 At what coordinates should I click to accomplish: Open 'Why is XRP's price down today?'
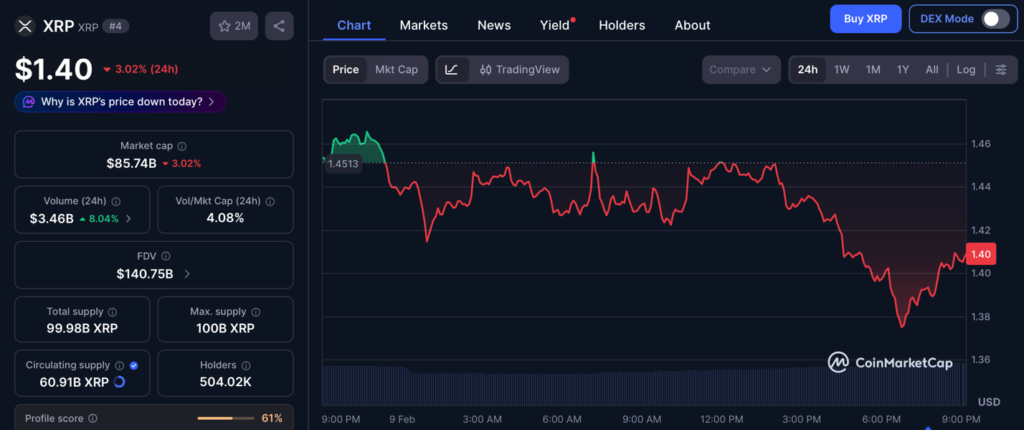pos(120,102)
